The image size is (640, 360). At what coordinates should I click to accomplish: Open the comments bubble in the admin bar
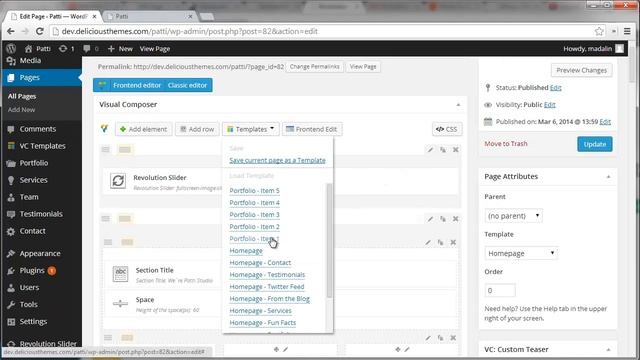[91, 49]
